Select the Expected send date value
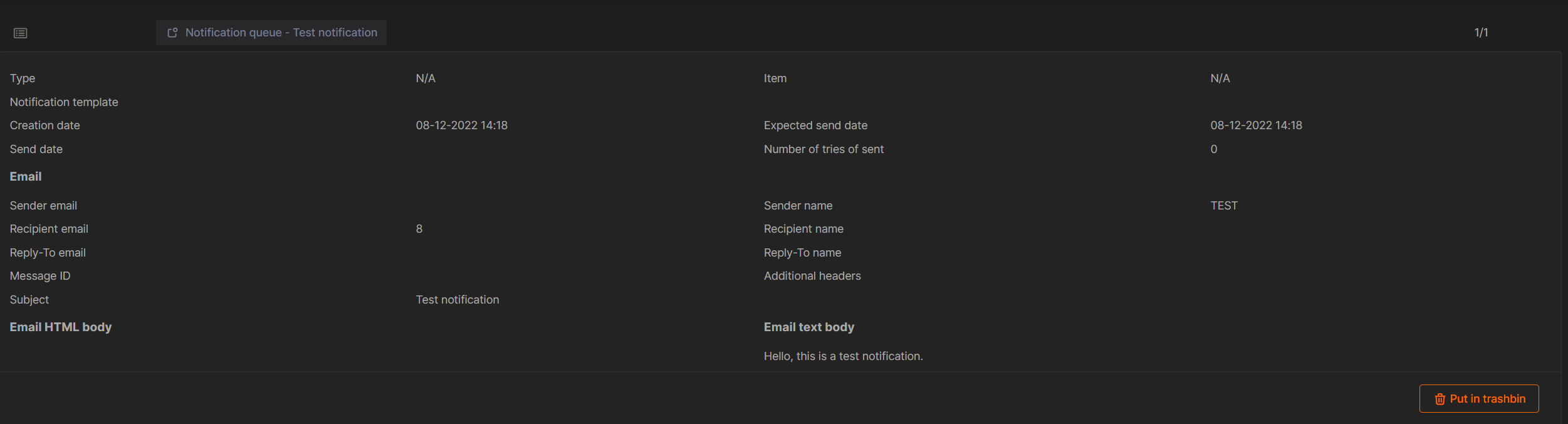This screenshot has height=424, width=1568. pyautogui.click(x=1256, y=125)
